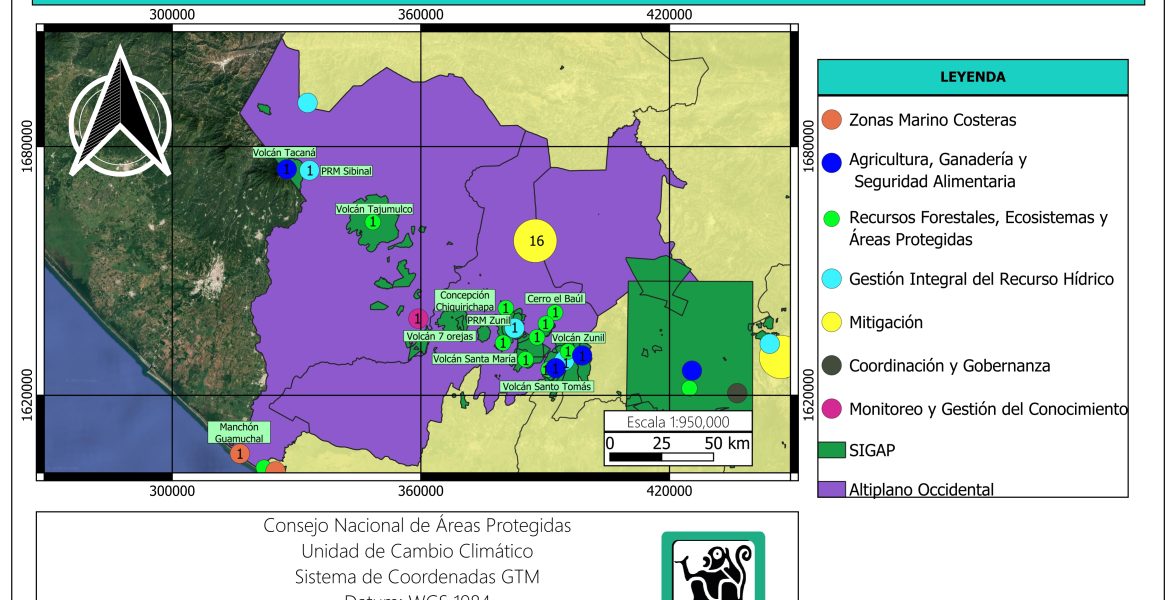Select the orange marker at Manchón Guamuchal
This screenshot has height=600, width=1170.
pyautogui.click(x=240, y=454)
